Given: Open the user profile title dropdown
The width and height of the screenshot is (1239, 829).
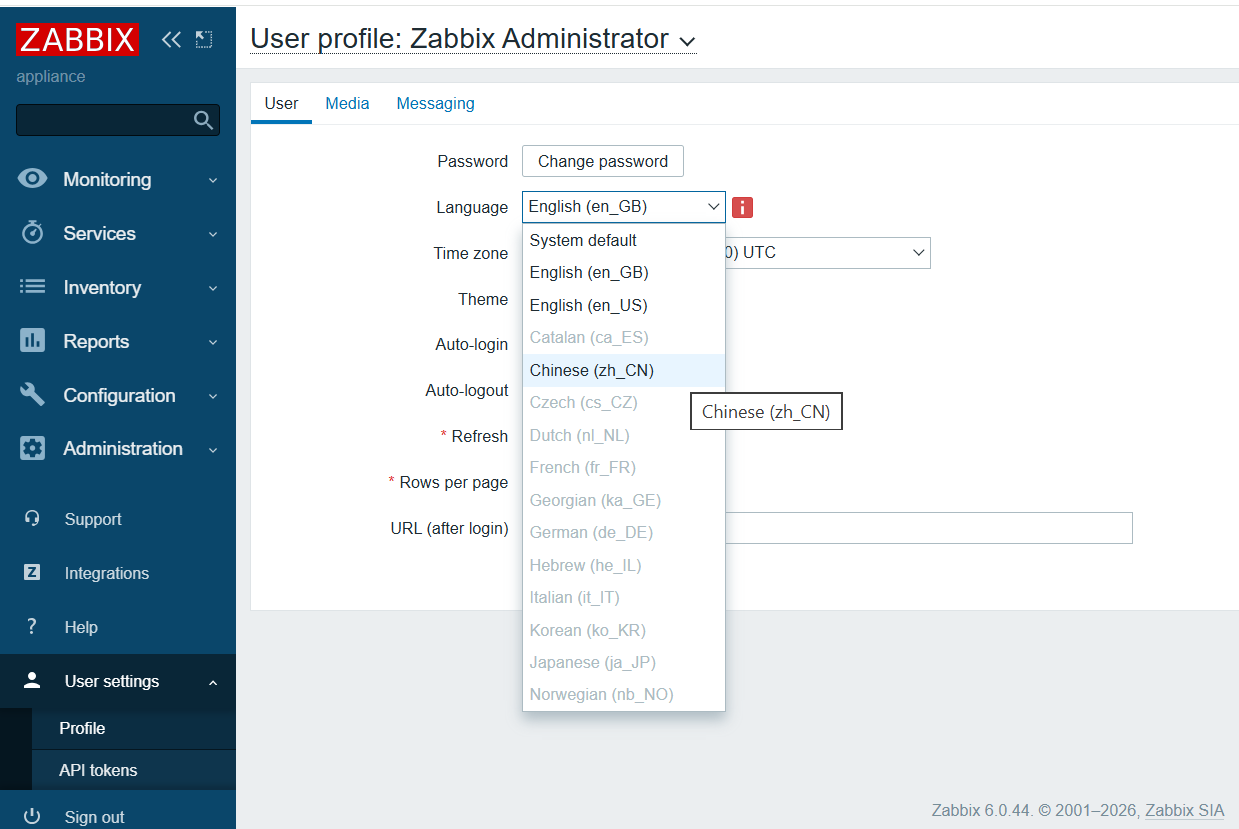Looking at the screenshot, I should 686,41.
